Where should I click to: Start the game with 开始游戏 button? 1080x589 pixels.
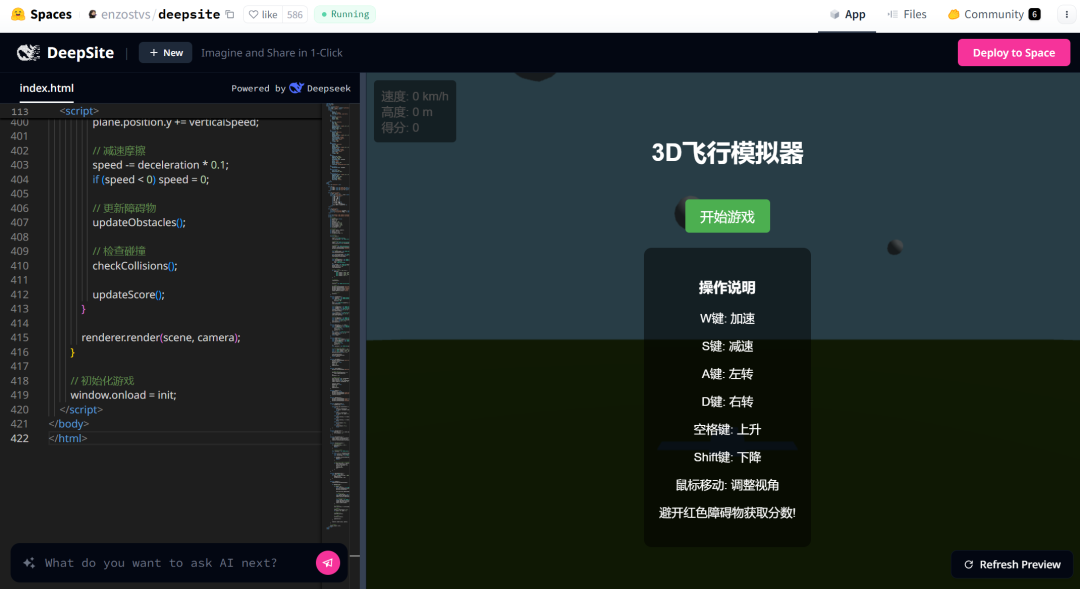pyautogui.click(x=727, y=216)
